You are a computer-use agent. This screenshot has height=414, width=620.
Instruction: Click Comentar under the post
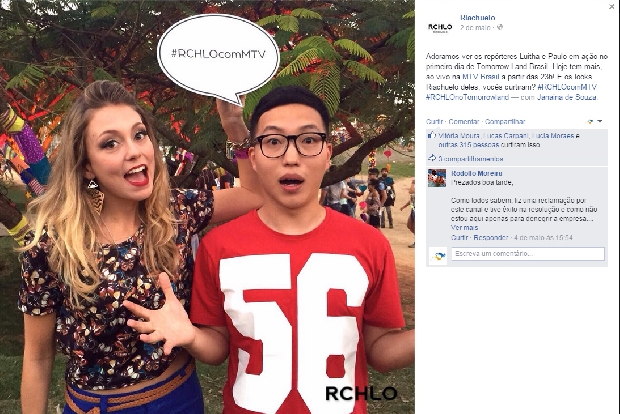pyautogui.click(x=463, y=121)
